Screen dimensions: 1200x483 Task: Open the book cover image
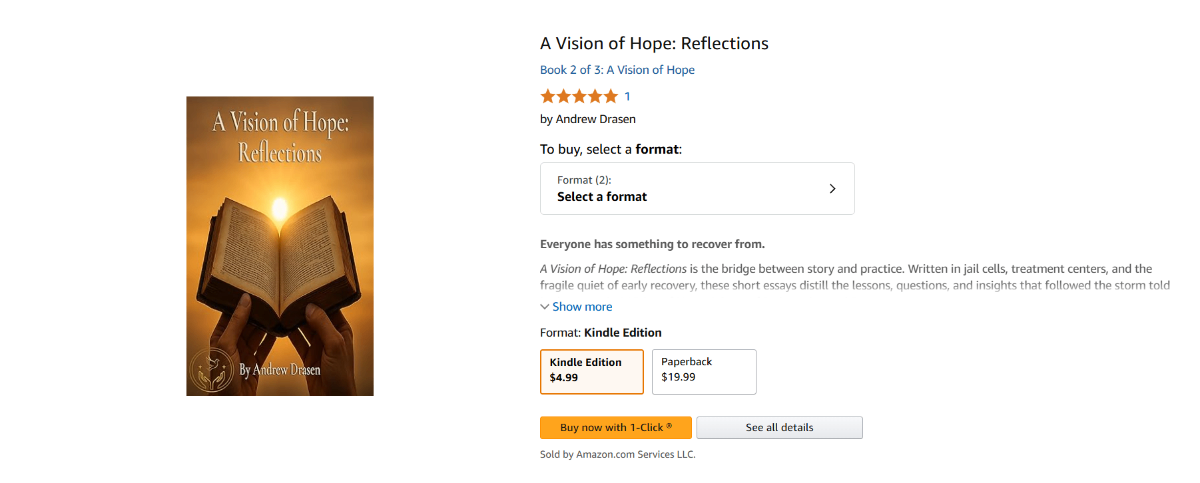click(280, 246)
